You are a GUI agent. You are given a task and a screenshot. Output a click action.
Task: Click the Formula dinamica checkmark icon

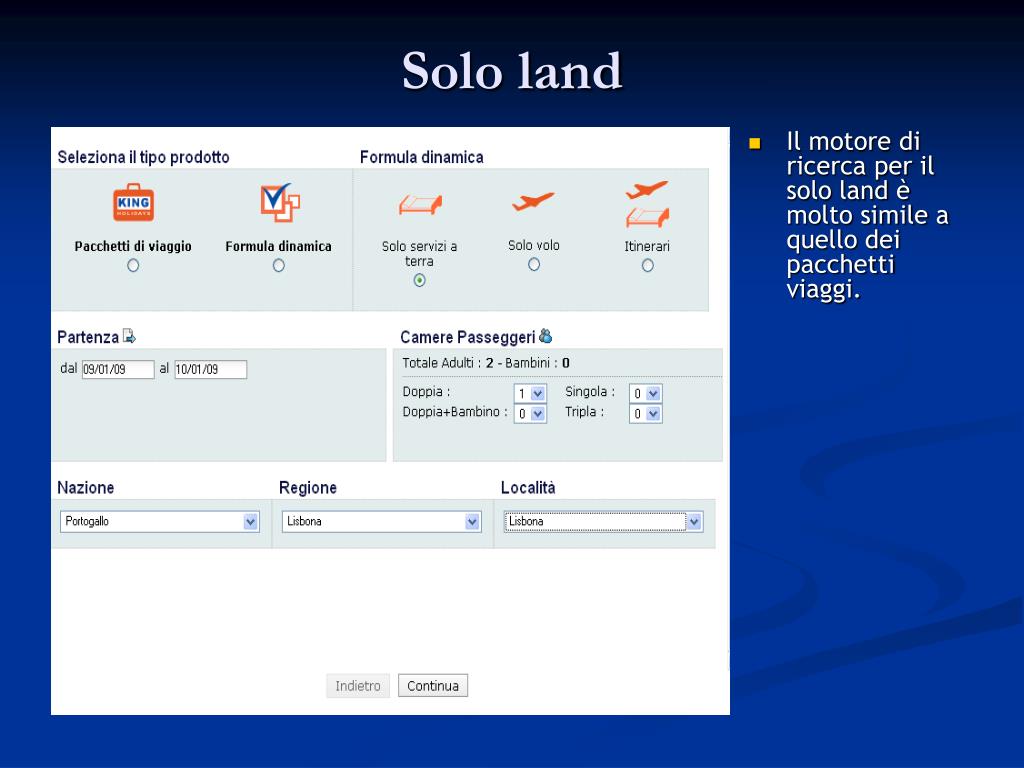(x=280, y=202)
